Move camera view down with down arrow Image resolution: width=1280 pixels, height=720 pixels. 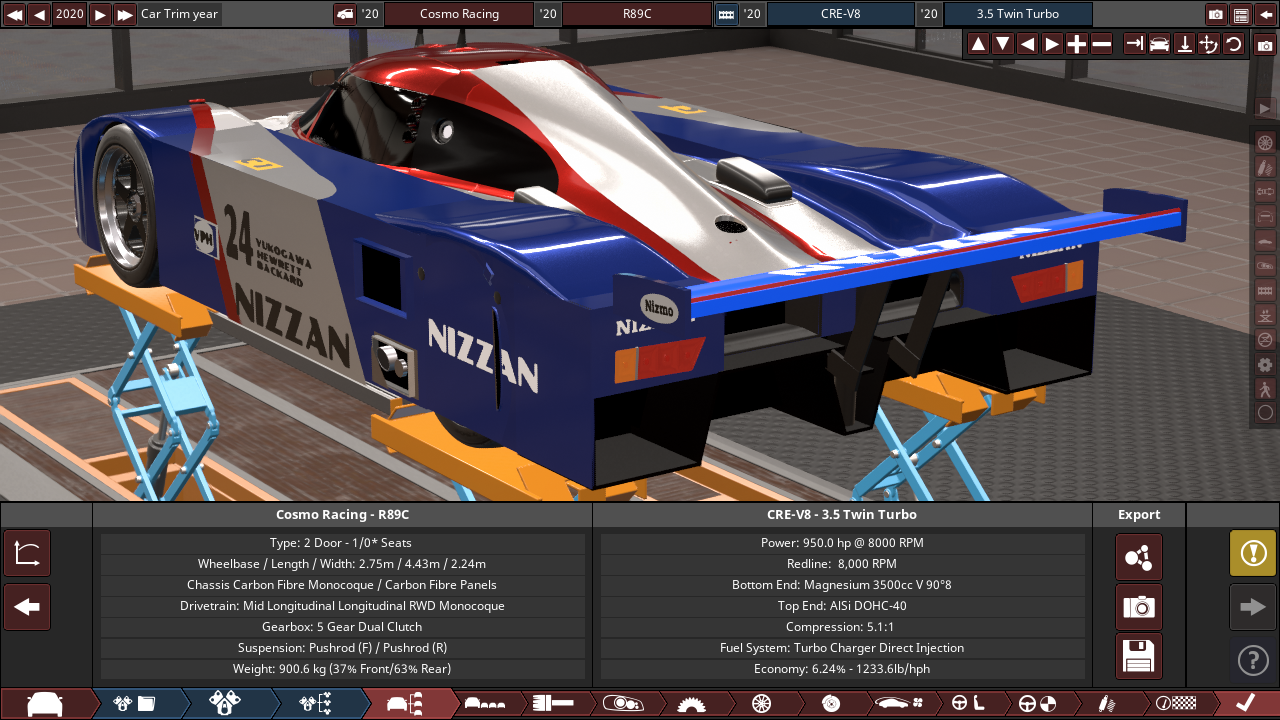(x=1002, y=44)
